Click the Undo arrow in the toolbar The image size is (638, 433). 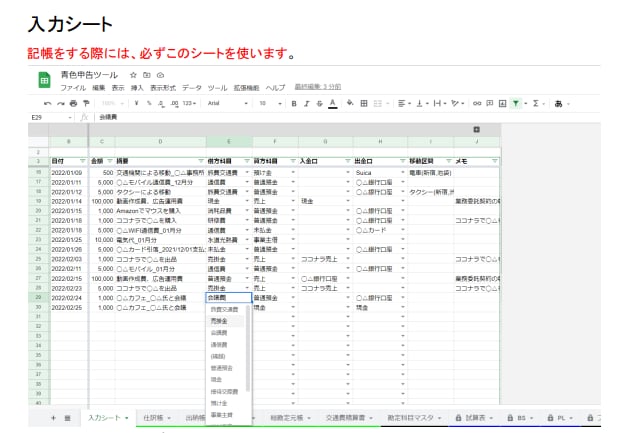47,103
